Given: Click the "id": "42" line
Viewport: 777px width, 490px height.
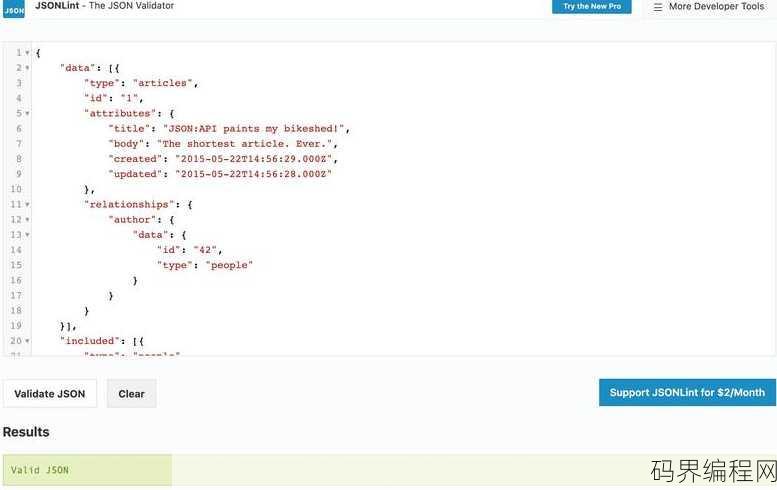Looking at the screenshot, I should click(190, 250).
